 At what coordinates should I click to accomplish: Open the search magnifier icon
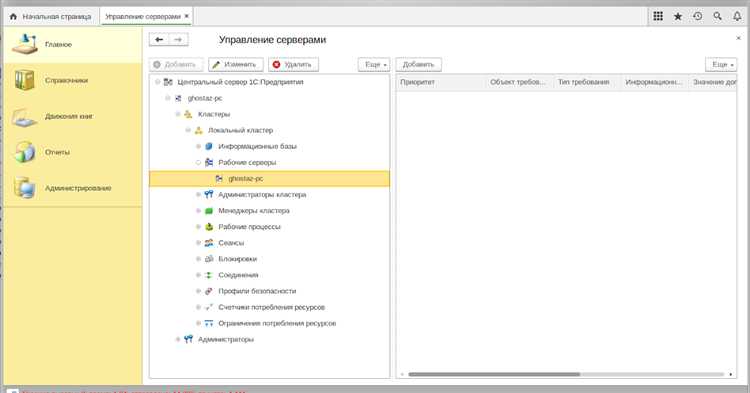tap(717, 16)
